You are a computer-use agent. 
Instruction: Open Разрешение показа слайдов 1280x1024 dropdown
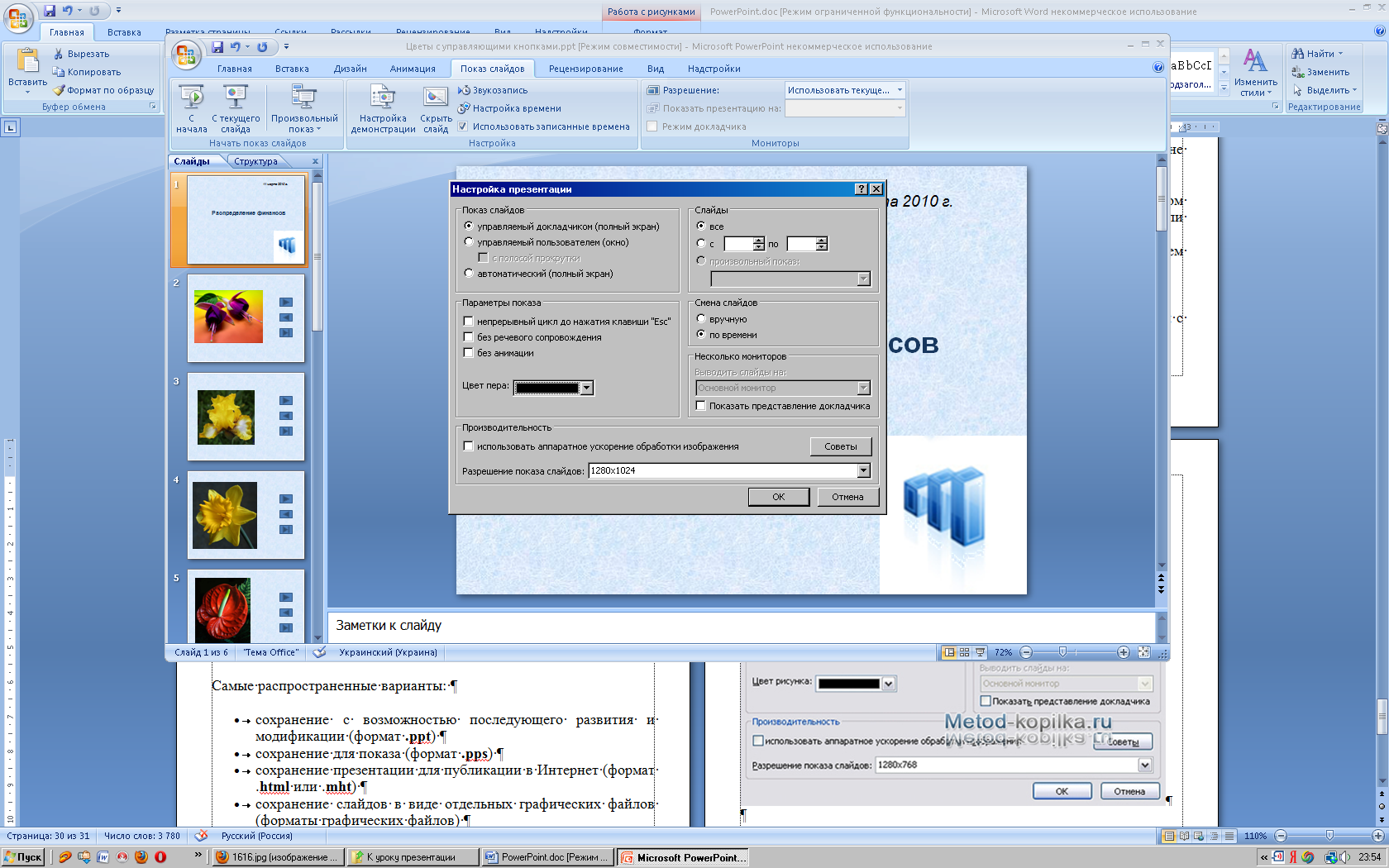coord(863,470)
